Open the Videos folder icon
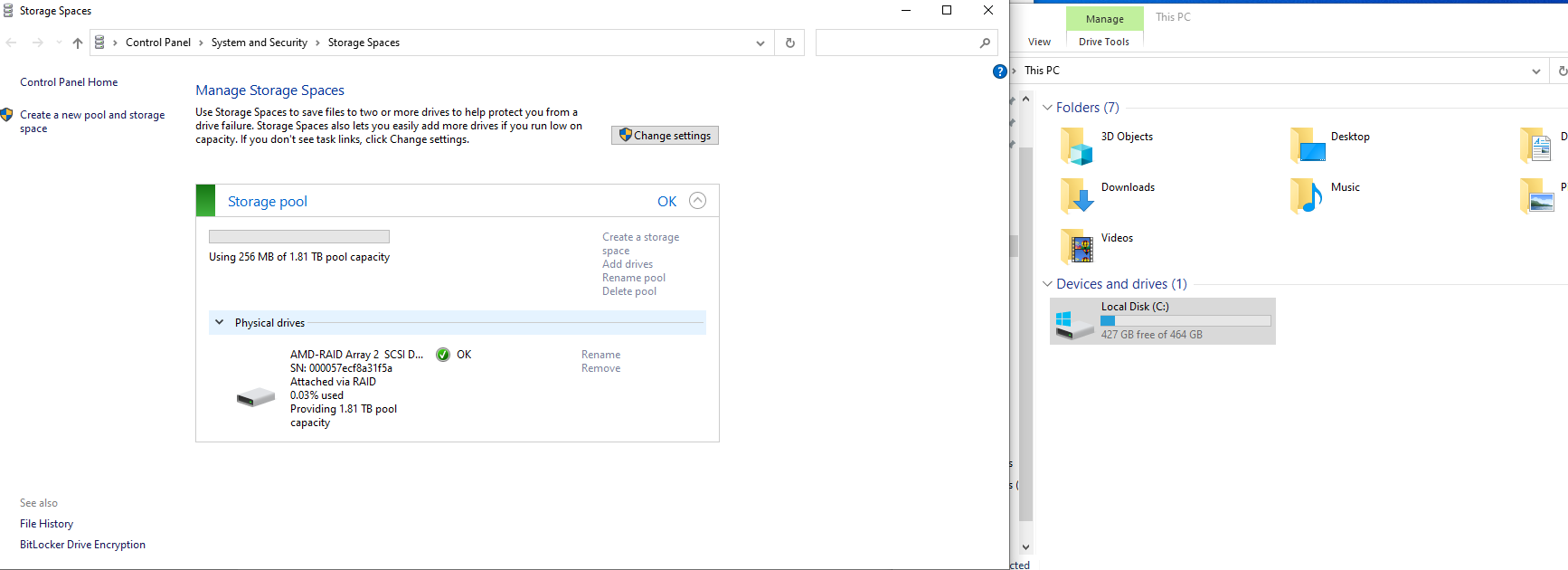The image size is (1568, 570). pos(1076,246)
